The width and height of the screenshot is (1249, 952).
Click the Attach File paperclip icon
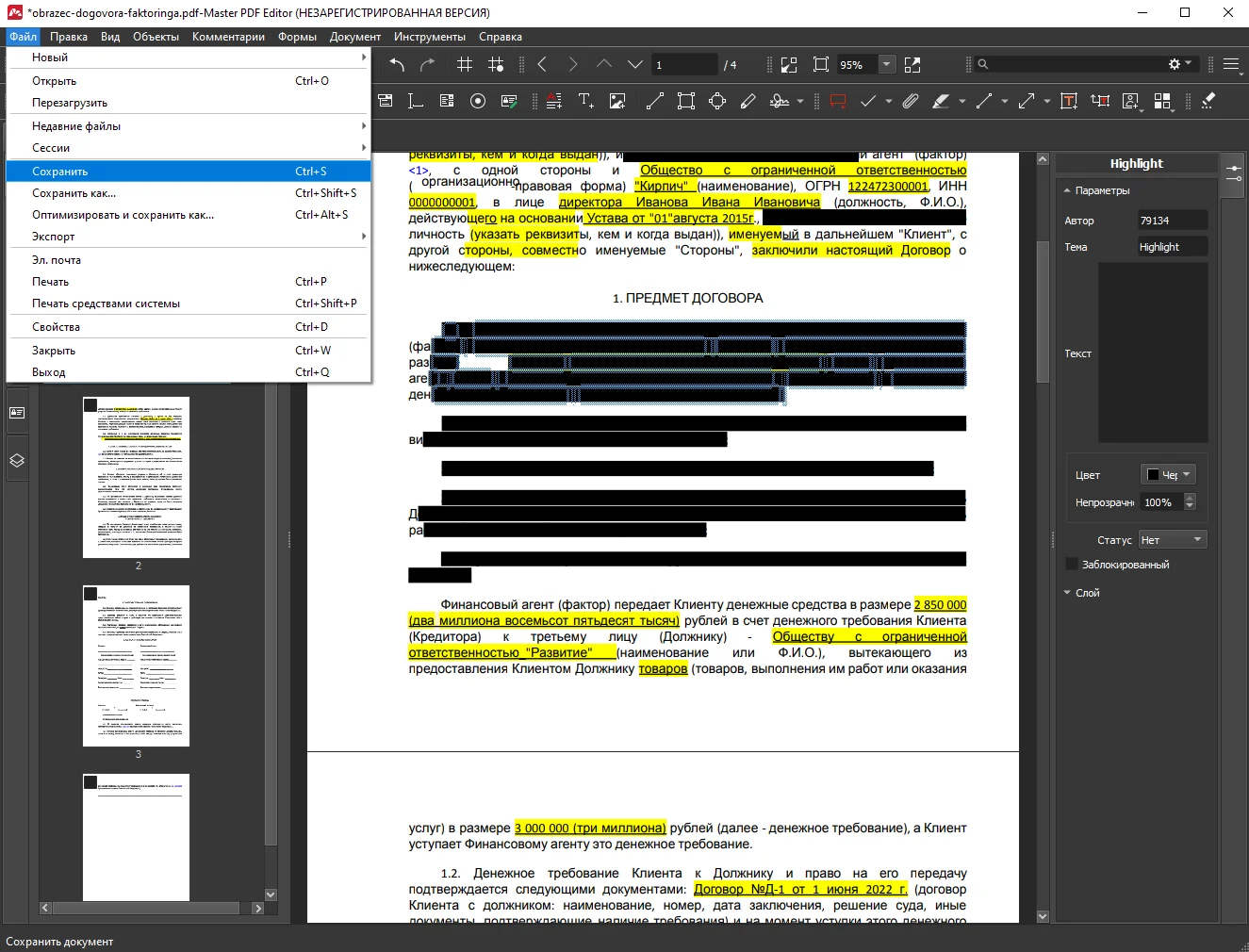pyautogui.click(x=910, y=101)
